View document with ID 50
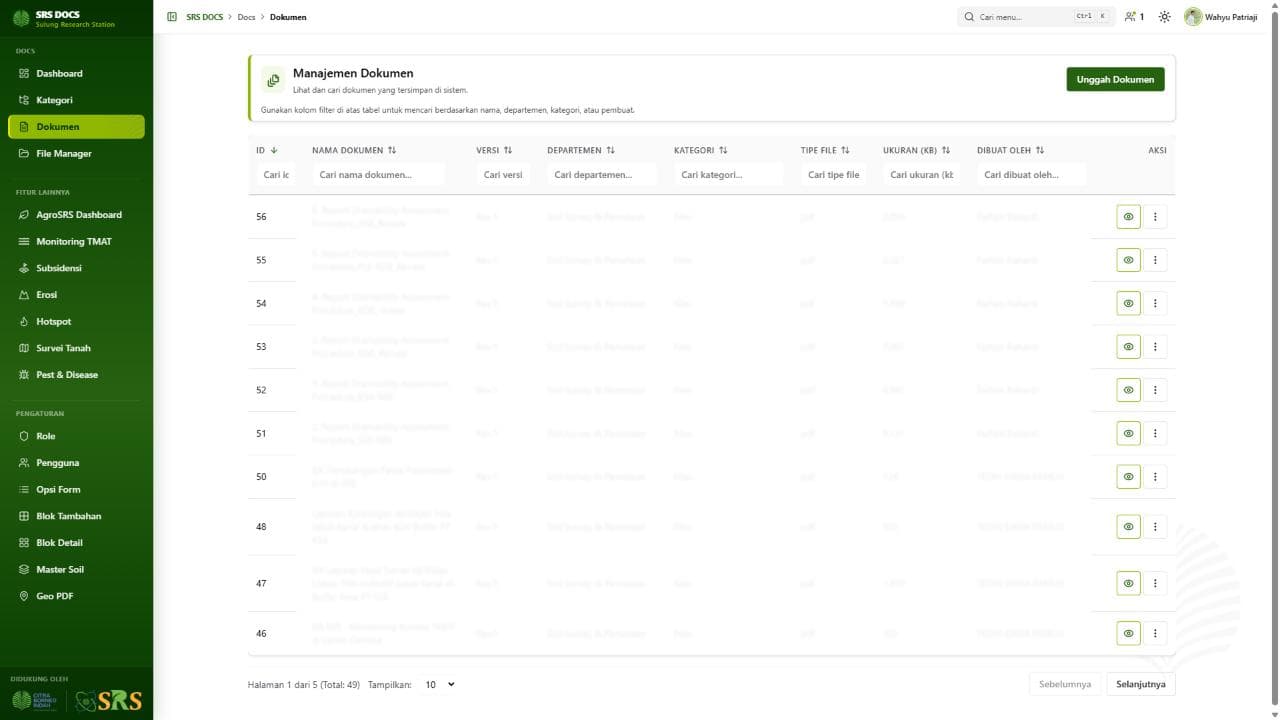1280x720 pixels. point(1128,477)
